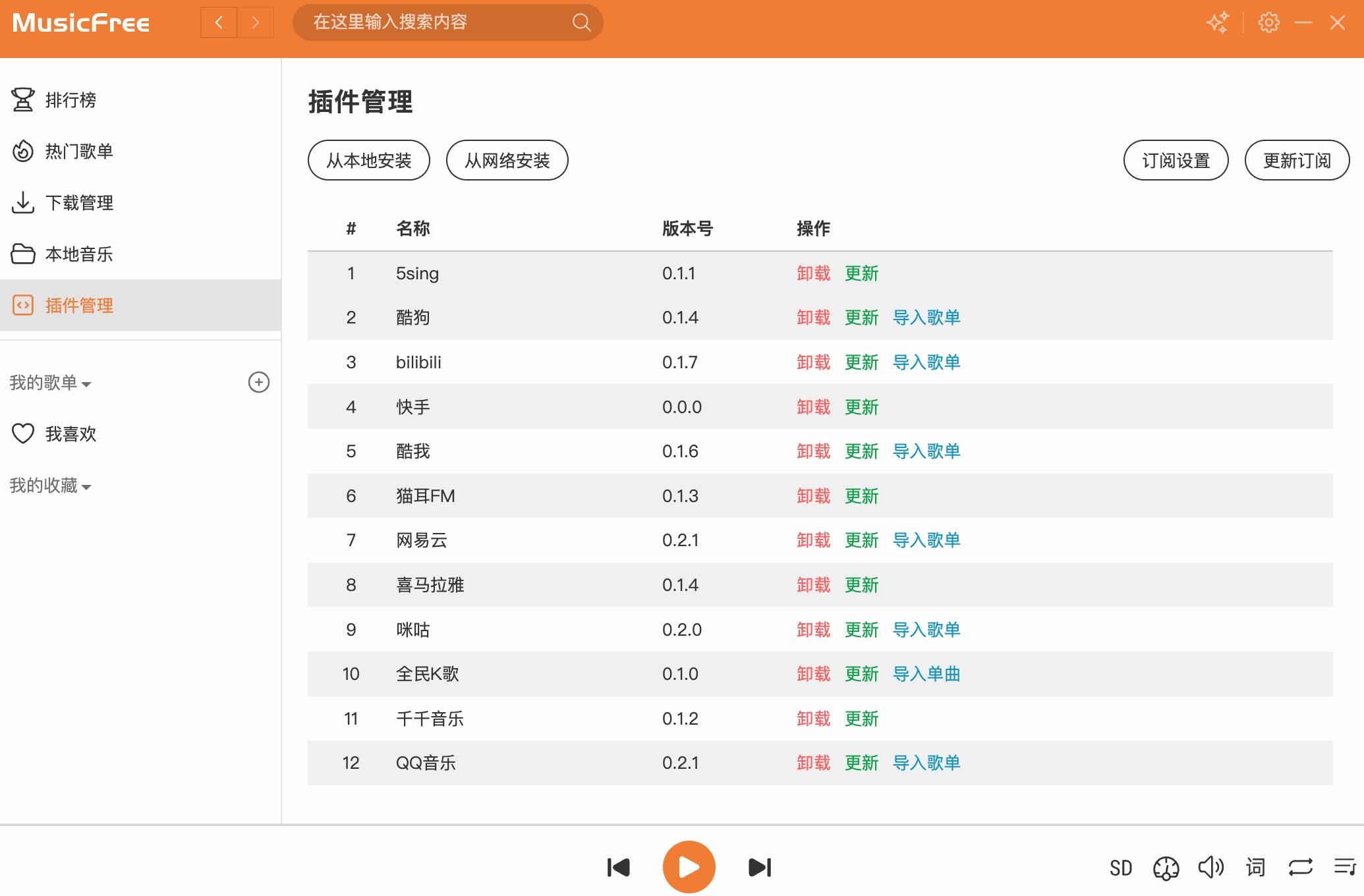The width and height of the screenshot is (1364, 896).
Task: Click 从本地安装 button
Action: (x=369, y=160)
